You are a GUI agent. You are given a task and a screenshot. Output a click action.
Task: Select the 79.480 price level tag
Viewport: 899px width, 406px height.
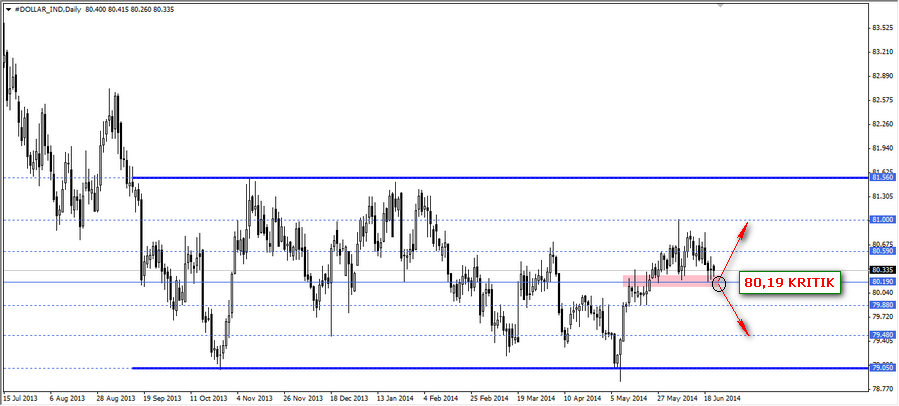point(880,335)
